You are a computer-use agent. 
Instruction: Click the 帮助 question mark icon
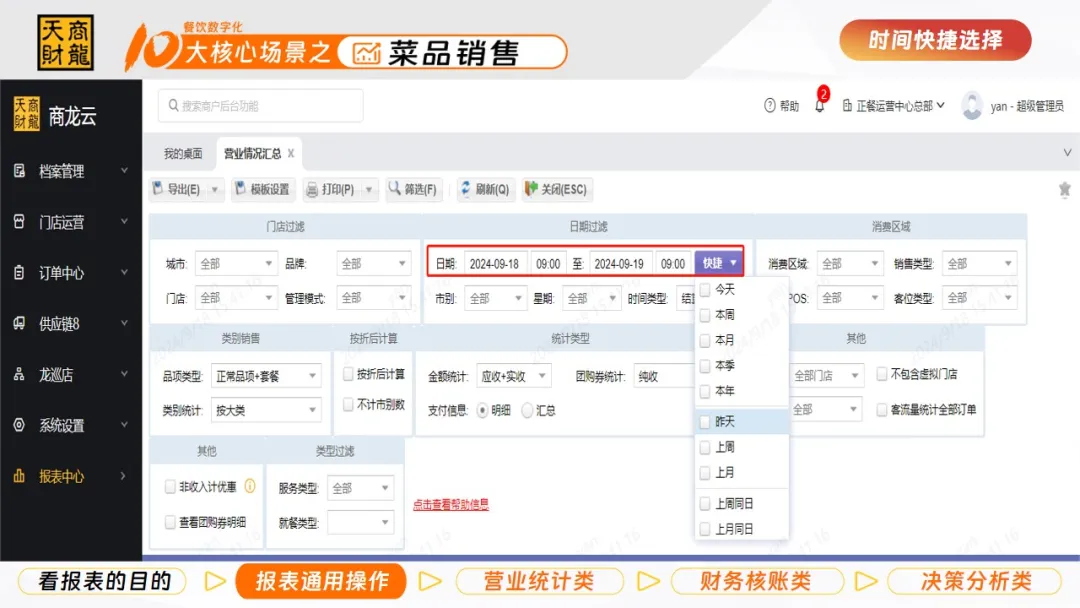(769, 105)
